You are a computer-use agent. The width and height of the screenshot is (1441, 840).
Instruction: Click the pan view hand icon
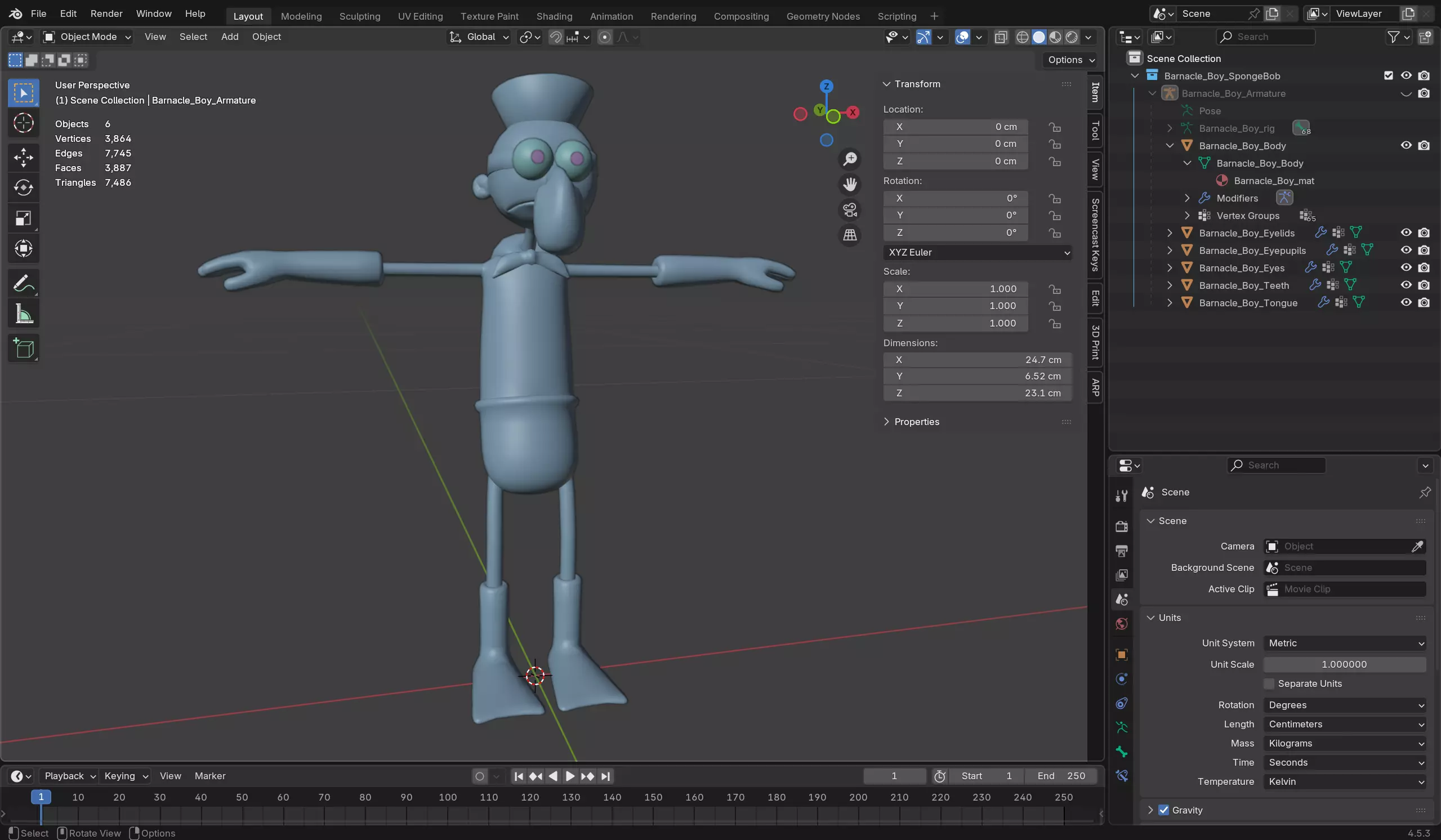click(850, 184)
